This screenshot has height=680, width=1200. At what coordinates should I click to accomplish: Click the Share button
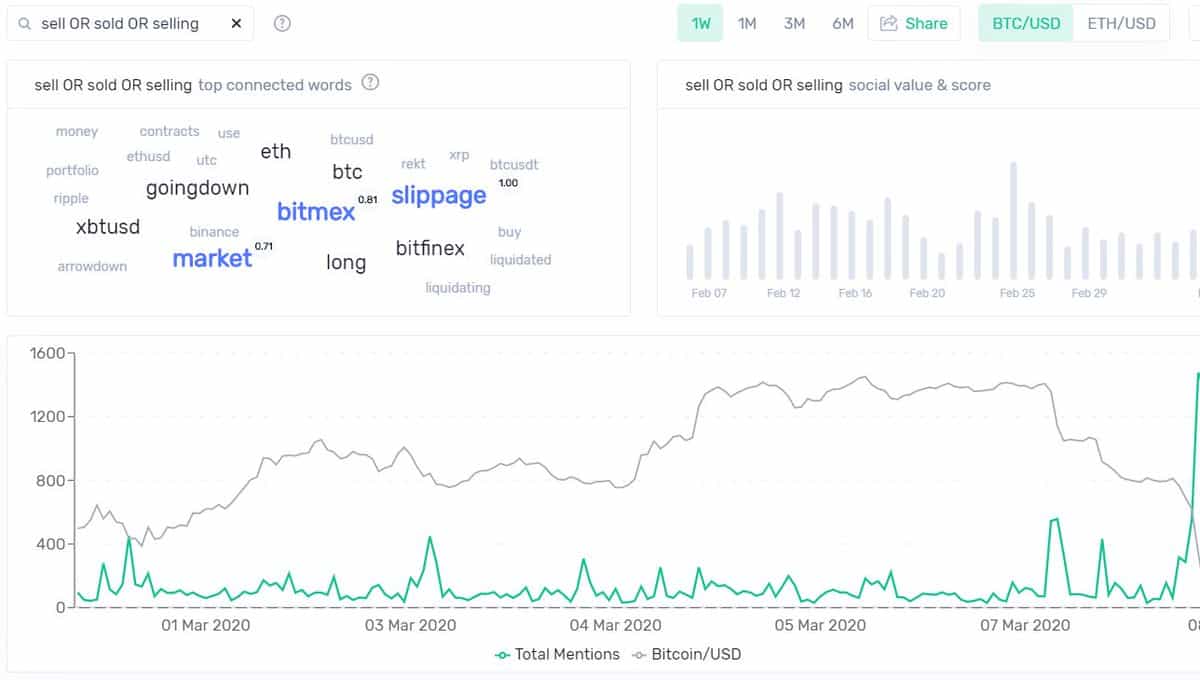click(914, 22)
